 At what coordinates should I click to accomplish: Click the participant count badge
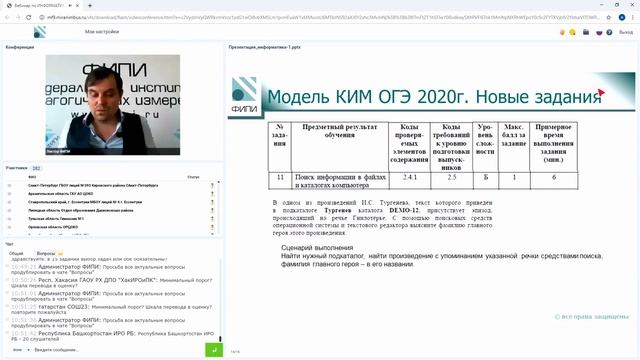click(x=36, y=168)
